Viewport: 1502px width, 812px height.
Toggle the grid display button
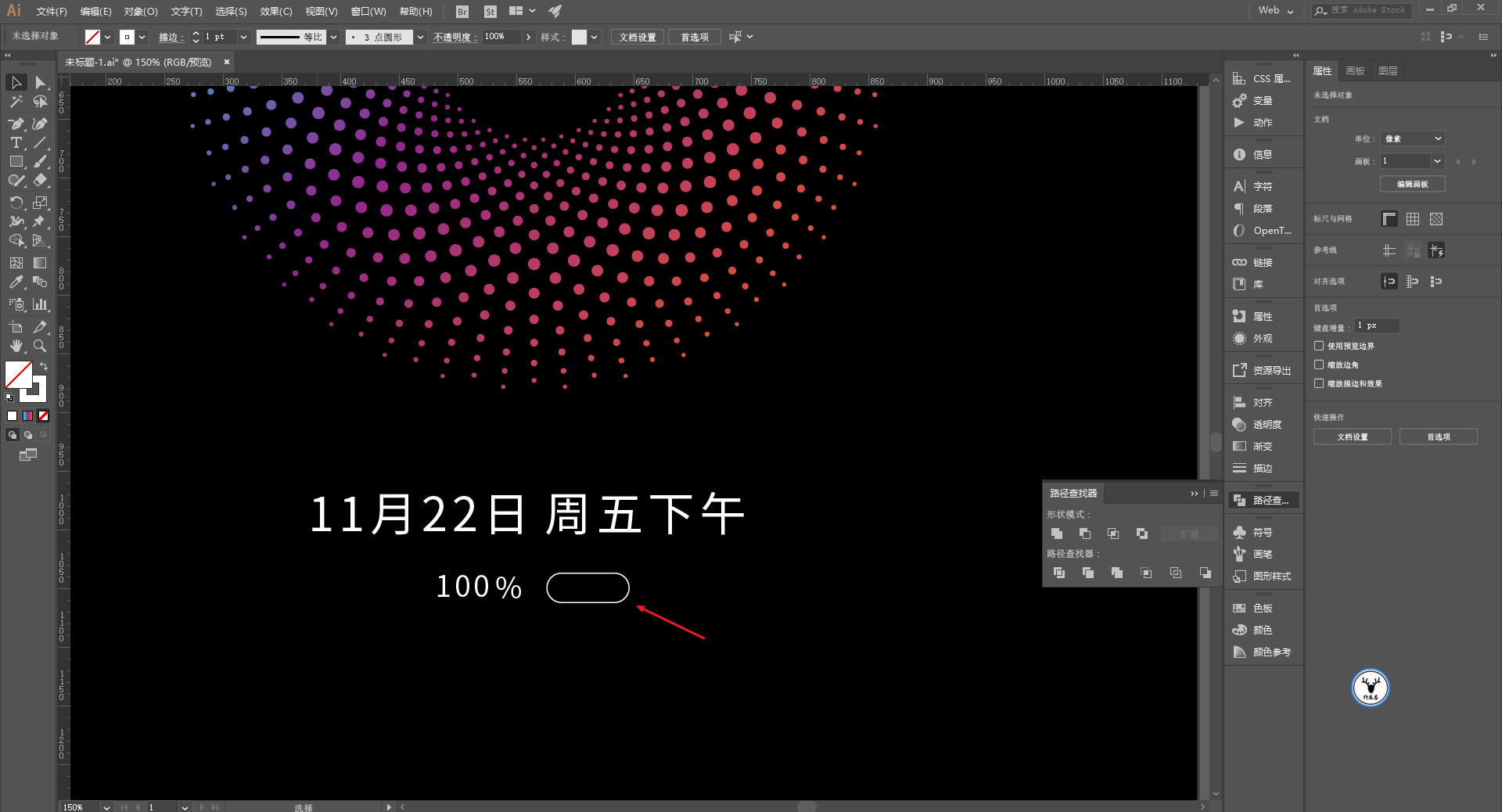click(x=1413, y=219)
